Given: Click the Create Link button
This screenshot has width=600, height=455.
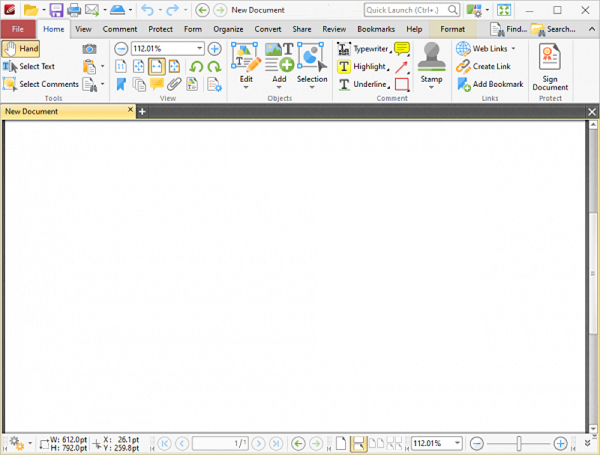Looking at the screenshot, I should [484, 66].
